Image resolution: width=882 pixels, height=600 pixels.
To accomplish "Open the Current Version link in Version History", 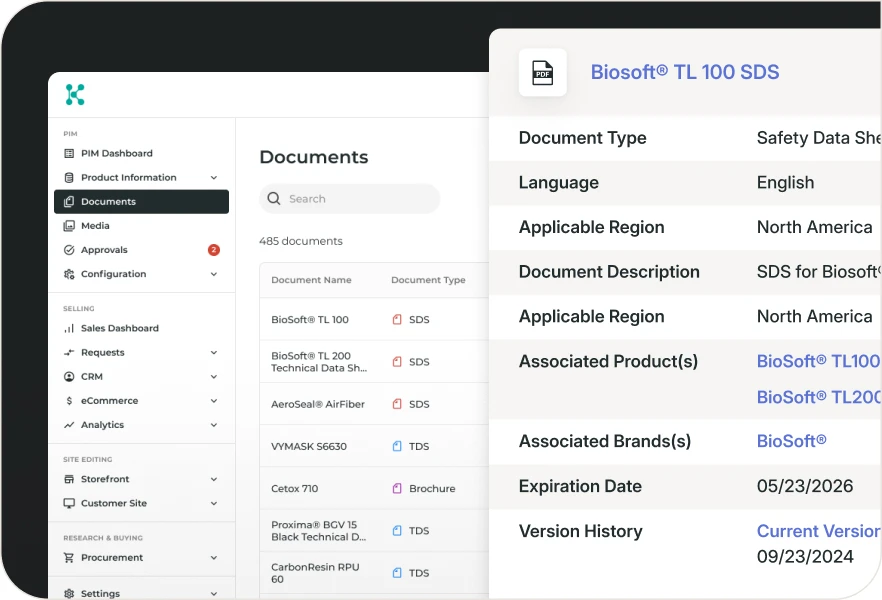I will [818, 531].
